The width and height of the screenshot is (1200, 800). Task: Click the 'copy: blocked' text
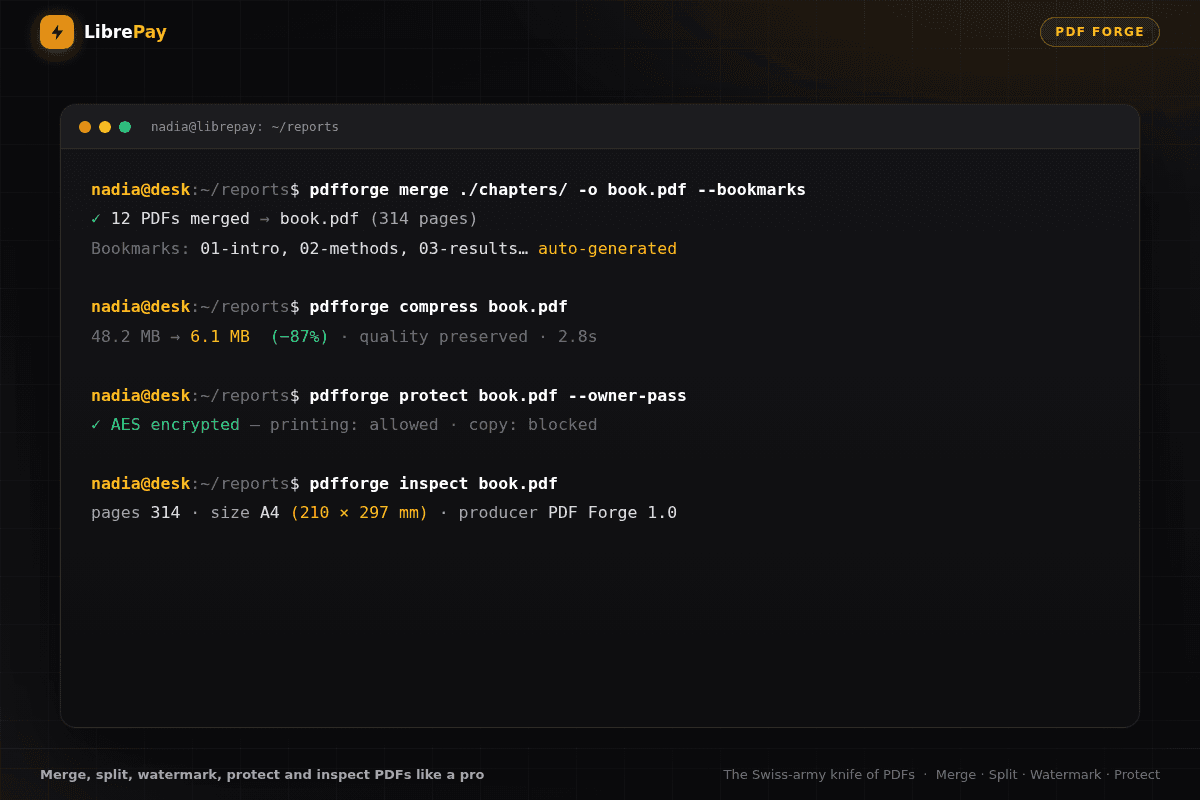pos(533,424)
